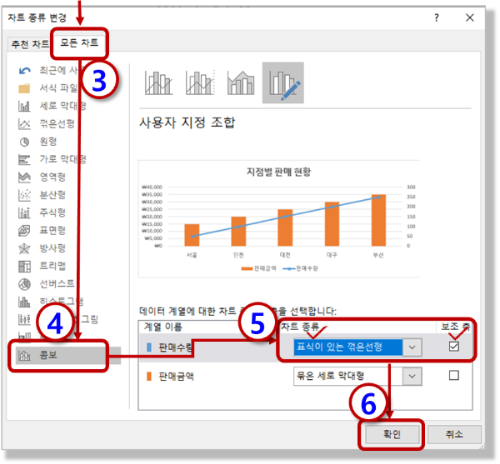Pick the custom combination subtype
Viewport: 500px width, 464px height.
[283, 83]
